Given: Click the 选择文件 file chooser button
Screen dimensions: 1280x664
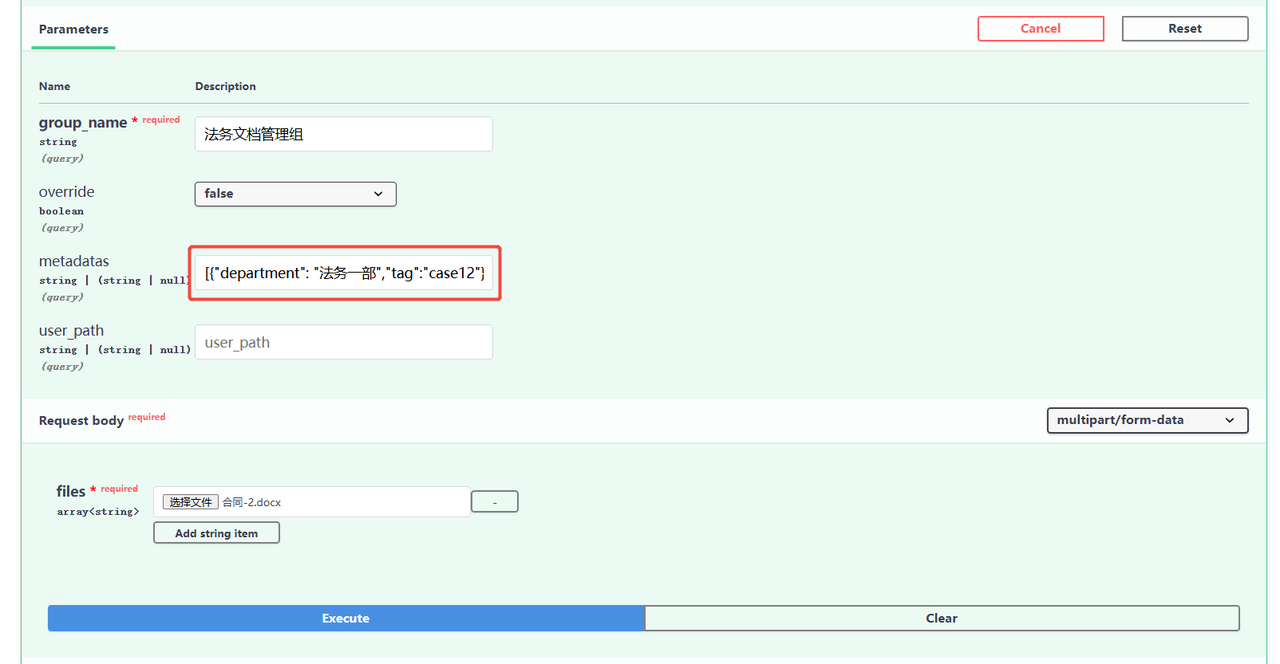Looking at the screenshot, I should [190, 502].
